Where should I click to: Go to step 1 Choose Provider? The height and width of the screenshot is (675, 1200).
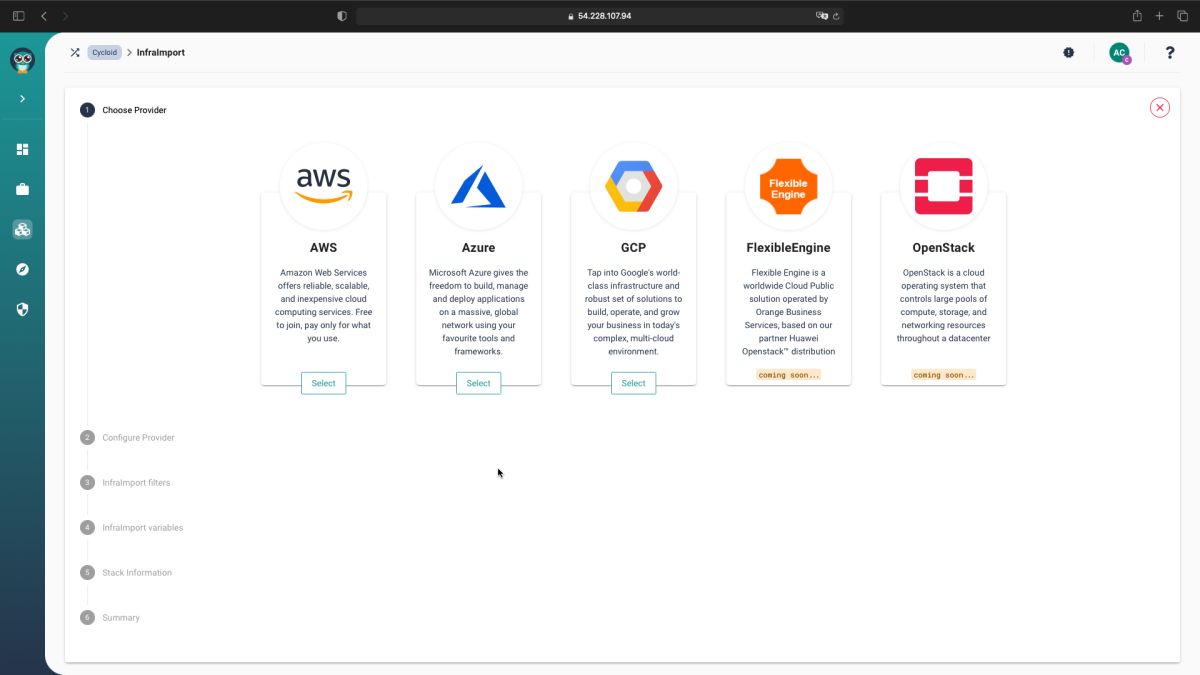tap(123, 110)
